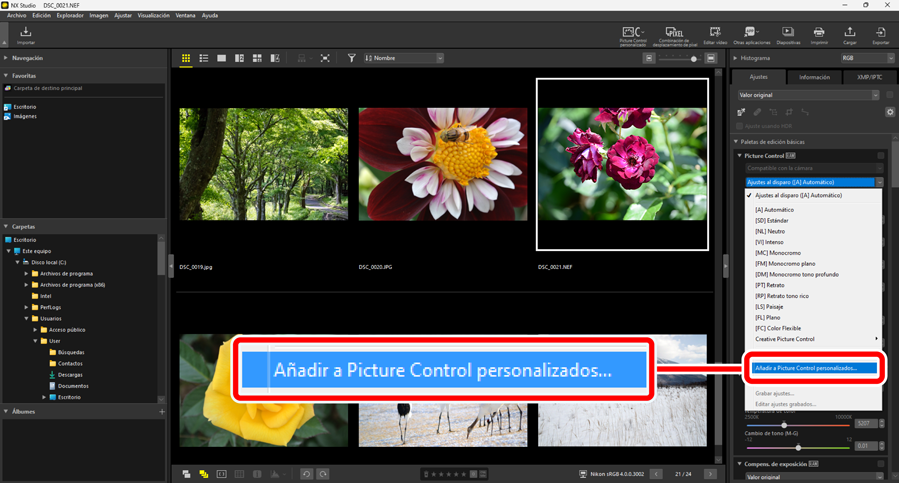Switch to the Información tab

tap(814, 77)
